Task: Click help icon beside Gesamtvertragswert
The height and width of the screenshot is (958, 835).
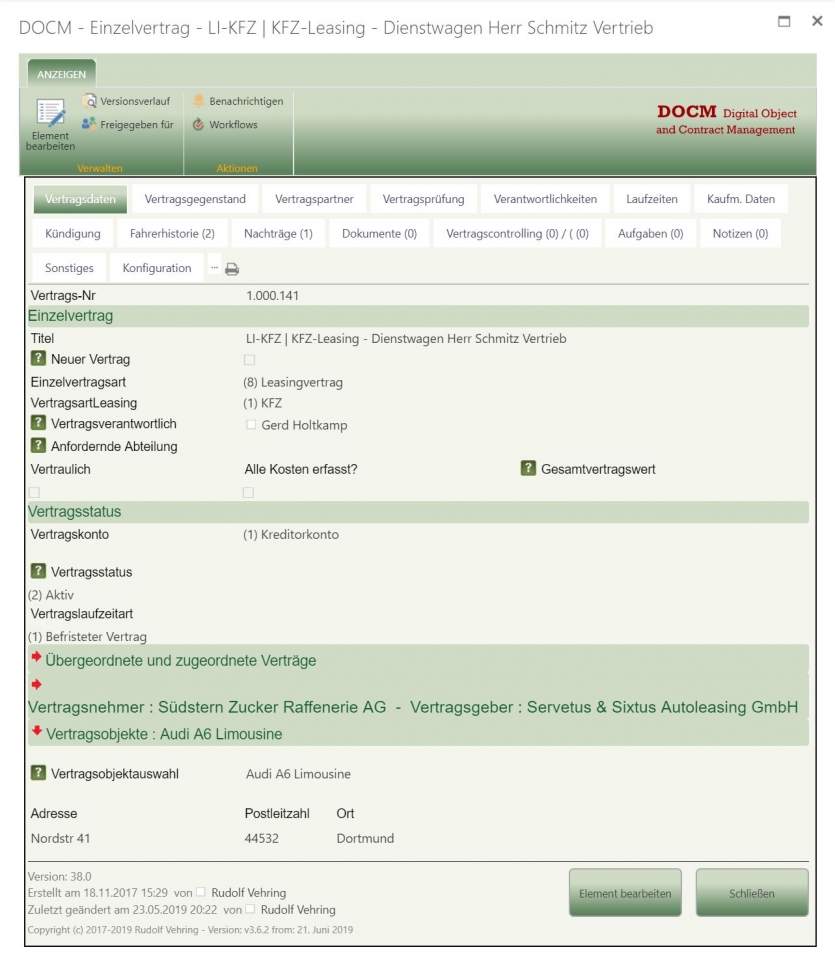Action: (528, 469)
